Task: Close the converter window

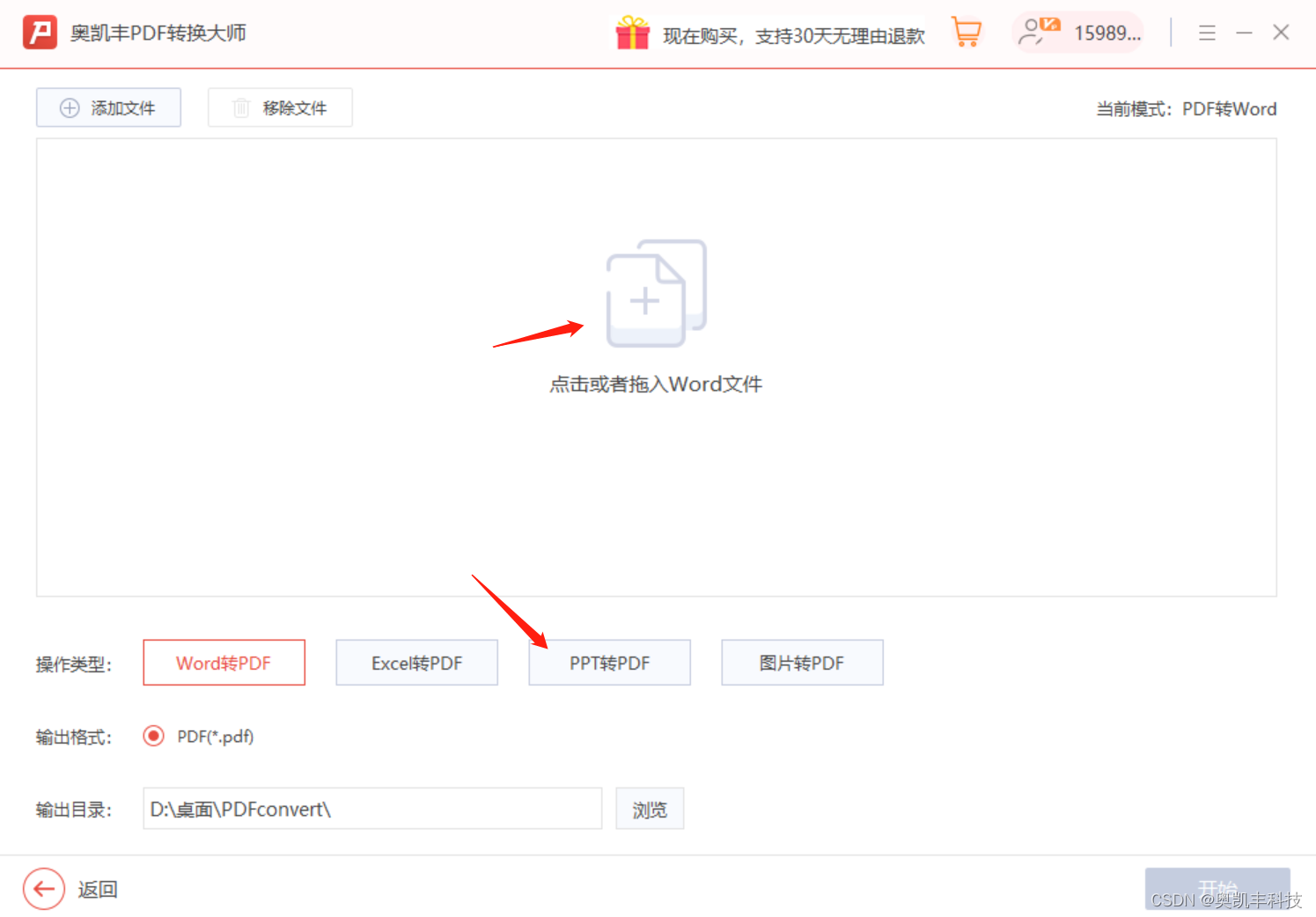Action: point(1281,33)
